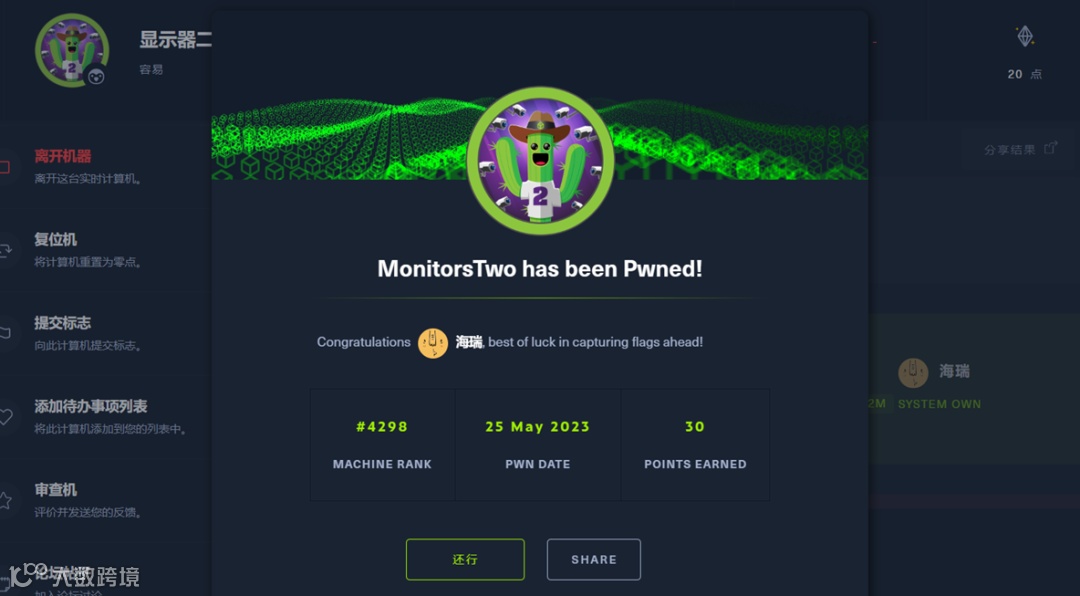This screenshot has width=1080, height=596.
Task: Click the star icon beside 审查机
Action: tap(5, 501)
